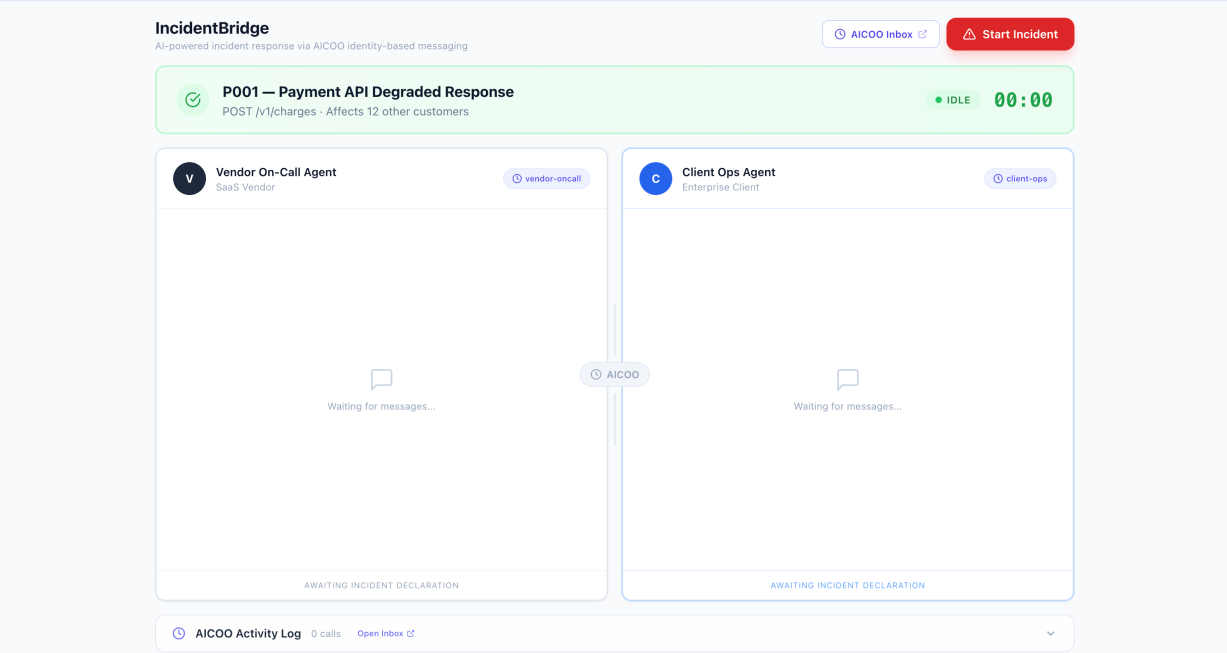
Task: Click the AICOO Activity Log clock icon
Action: 179,633
